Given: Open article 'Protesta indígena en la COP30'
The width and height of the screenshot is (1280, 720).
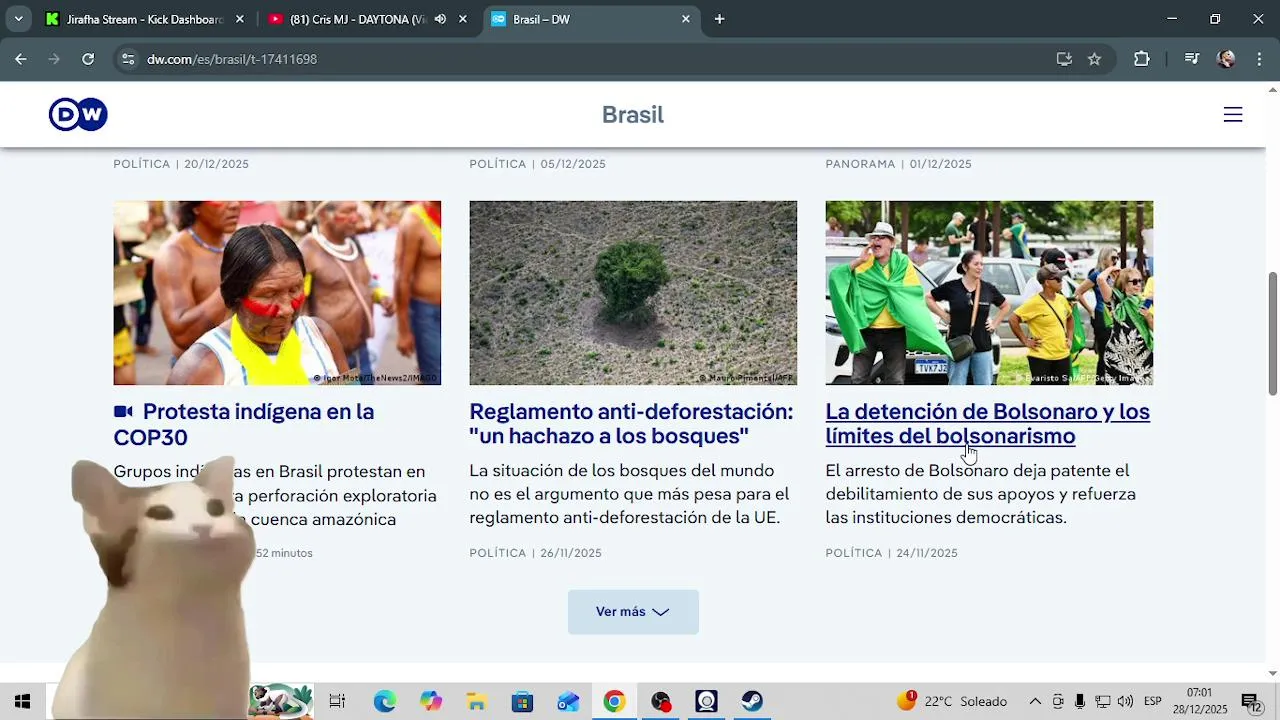Looking at the screenshot, I should tap(244, 424).
